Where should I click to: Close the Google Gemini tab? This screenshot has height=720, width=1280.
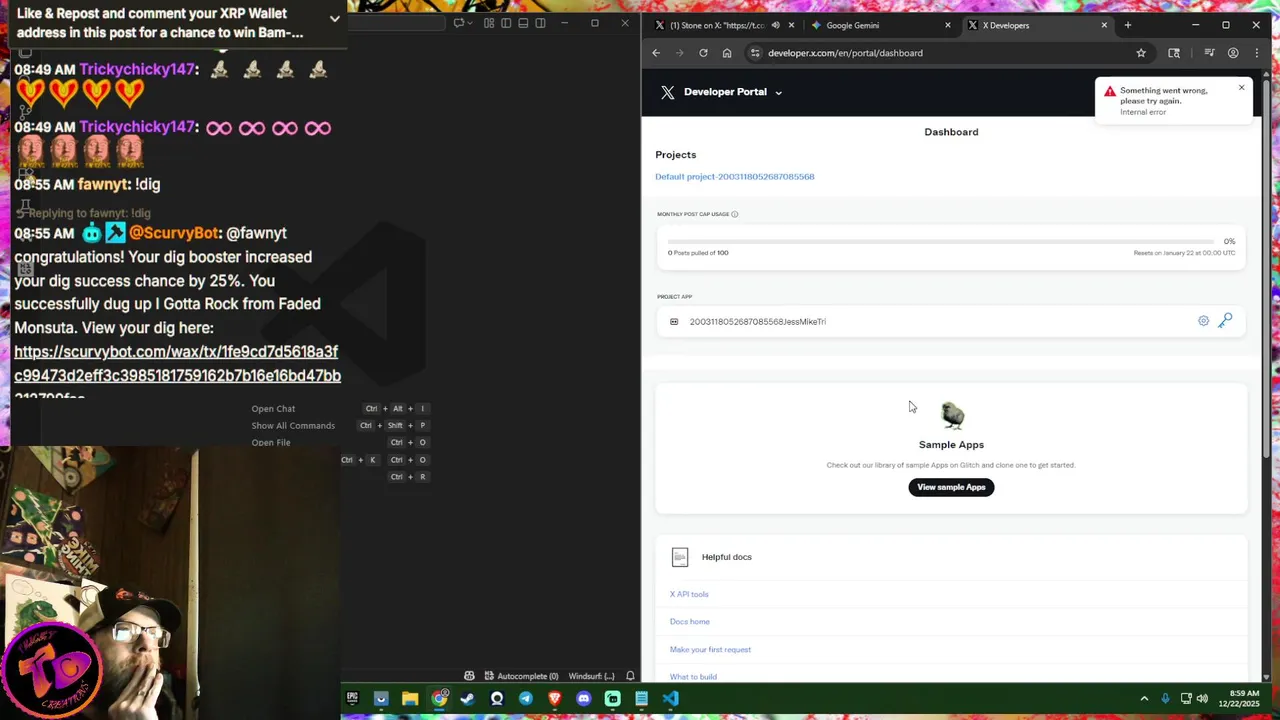point(948,25)
